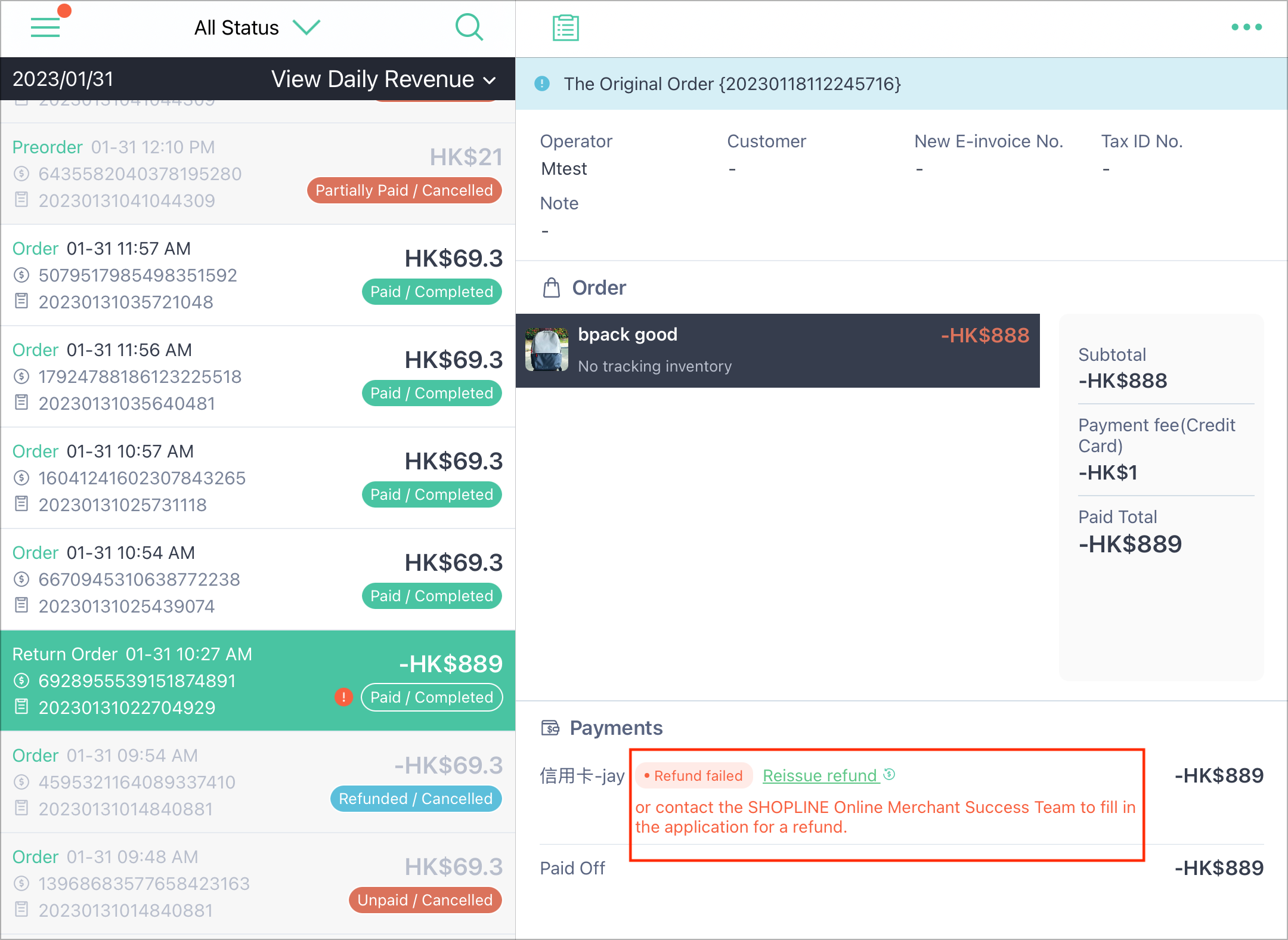Image resolution: width=1288 pixels, height=940 pixels.
Task: Click receipt icon next to 2023013103572104​8
Action: coord(21,301)
